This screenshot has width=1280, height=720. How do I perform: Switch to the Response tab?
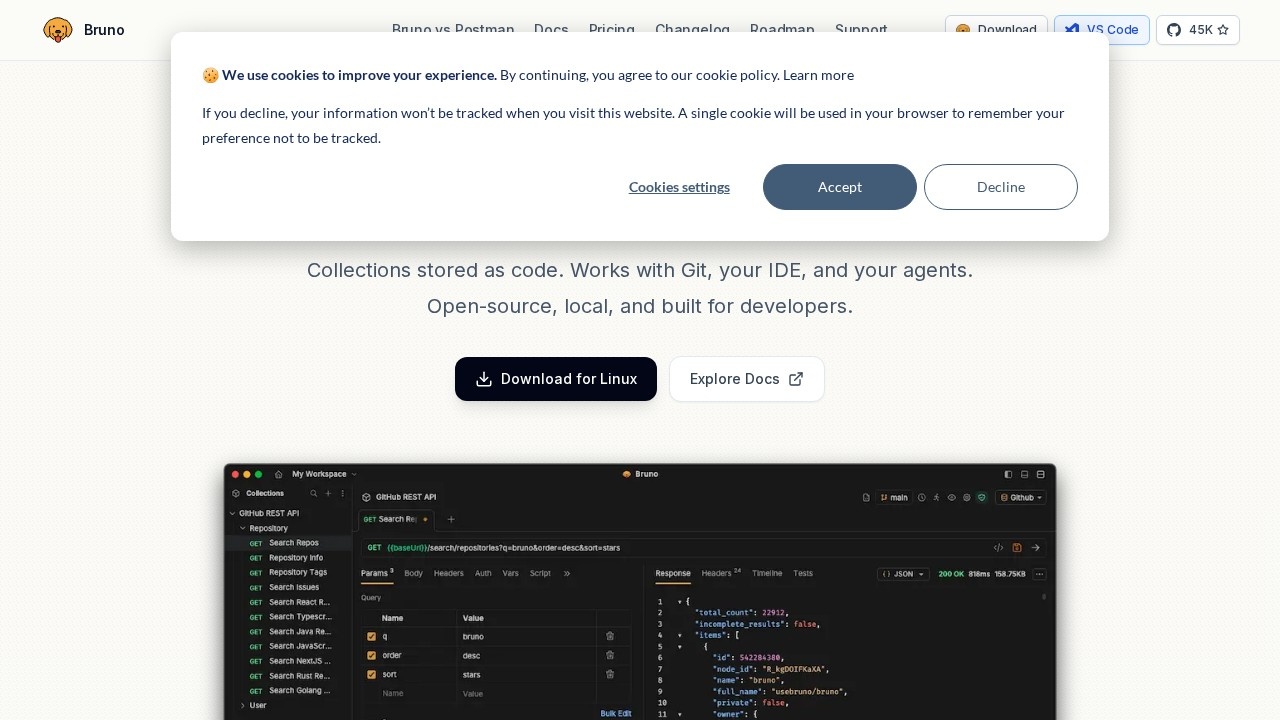[x=673, y=573]
